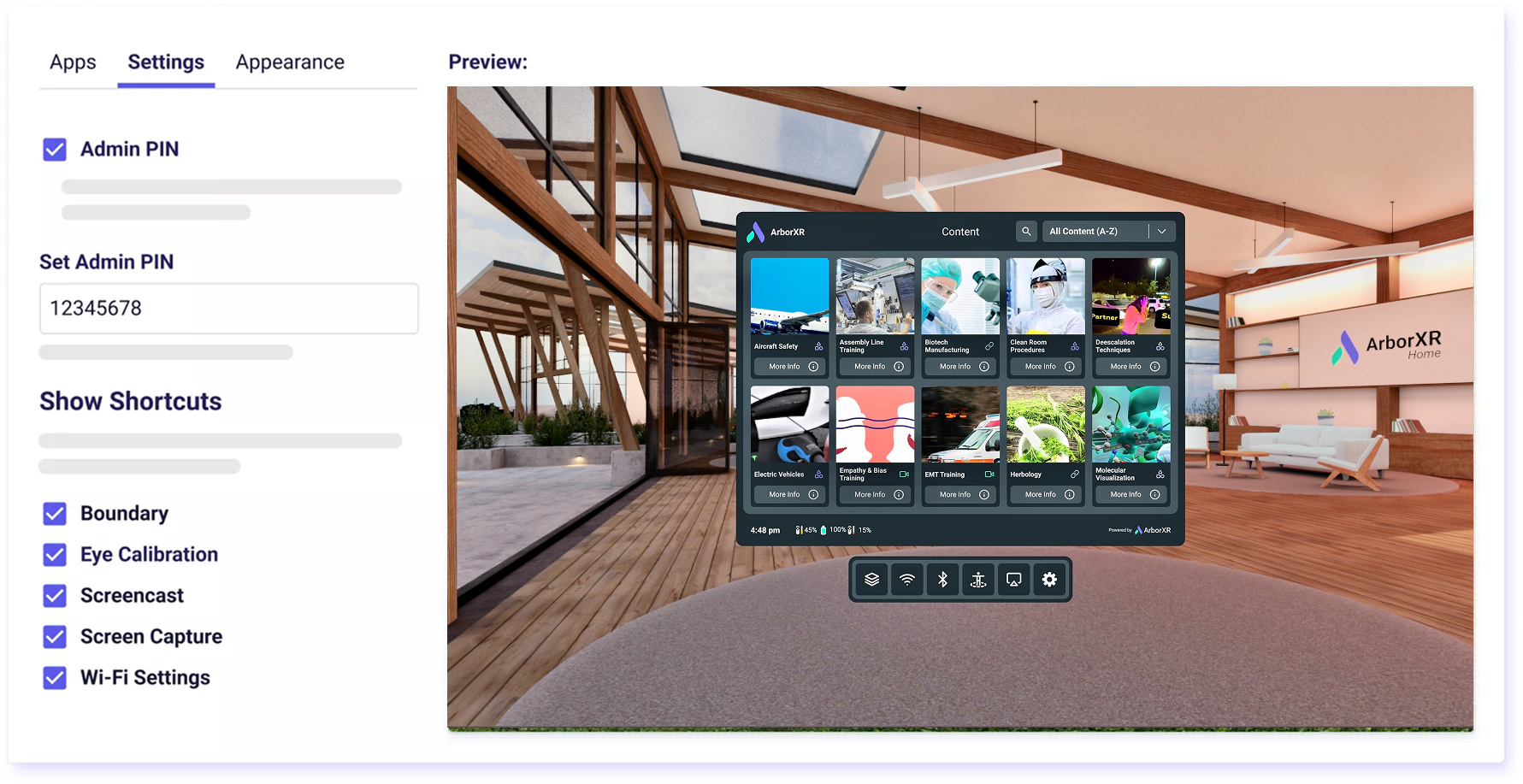Click More Info for Empathy & Bias Training

[x=876, y=495]
